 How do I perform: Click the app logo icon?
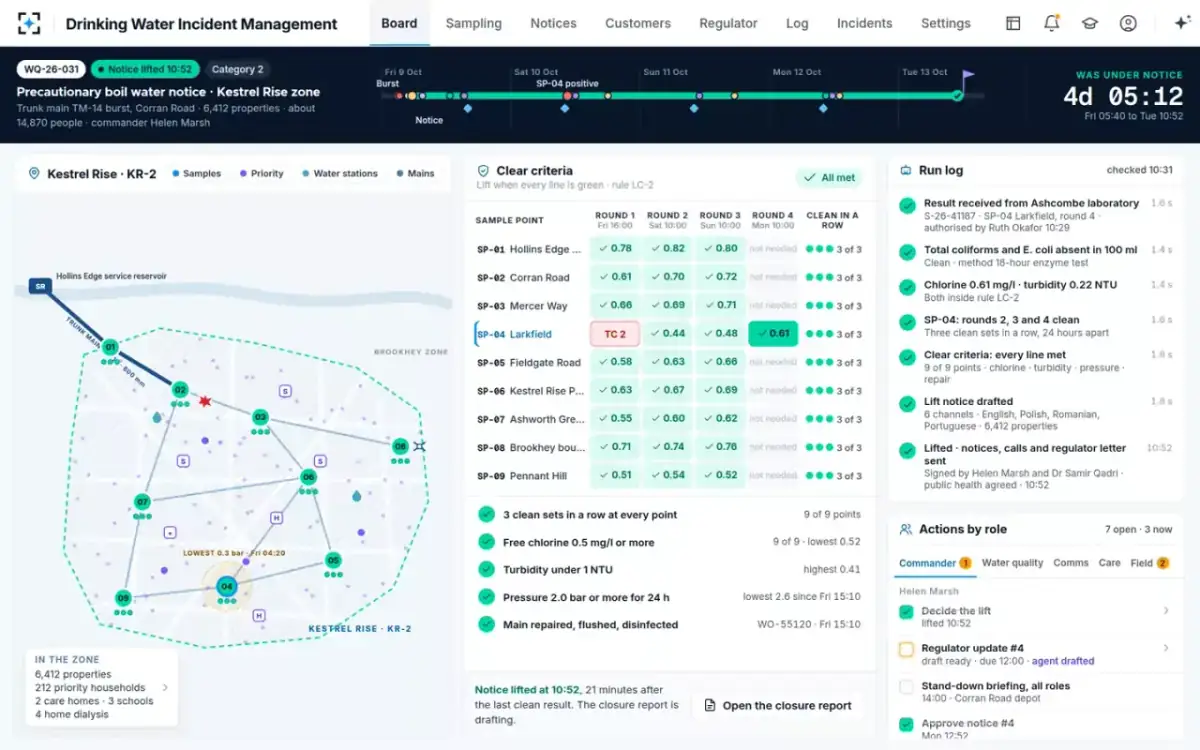click(x=30, y=23)
